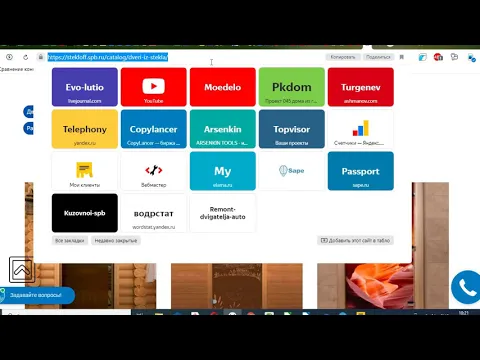The width and height of the screenshot is (480, 360).
Task: Open the Remont-dvigatelja-auto tile
Action: 223,213
